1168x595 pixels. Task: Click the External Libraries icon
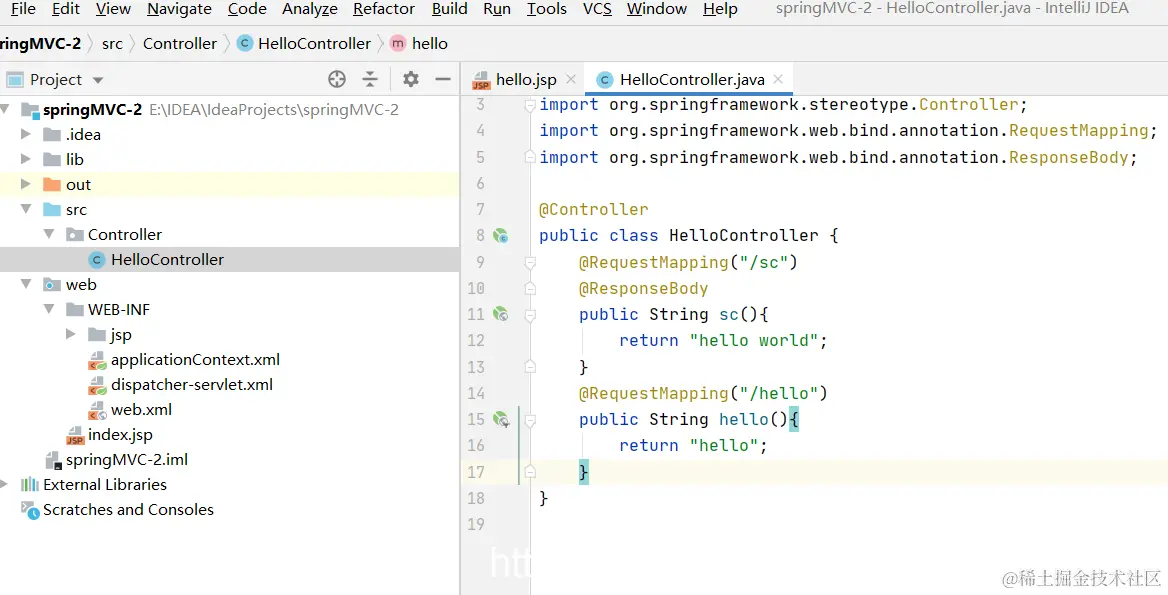coord(30,485)
